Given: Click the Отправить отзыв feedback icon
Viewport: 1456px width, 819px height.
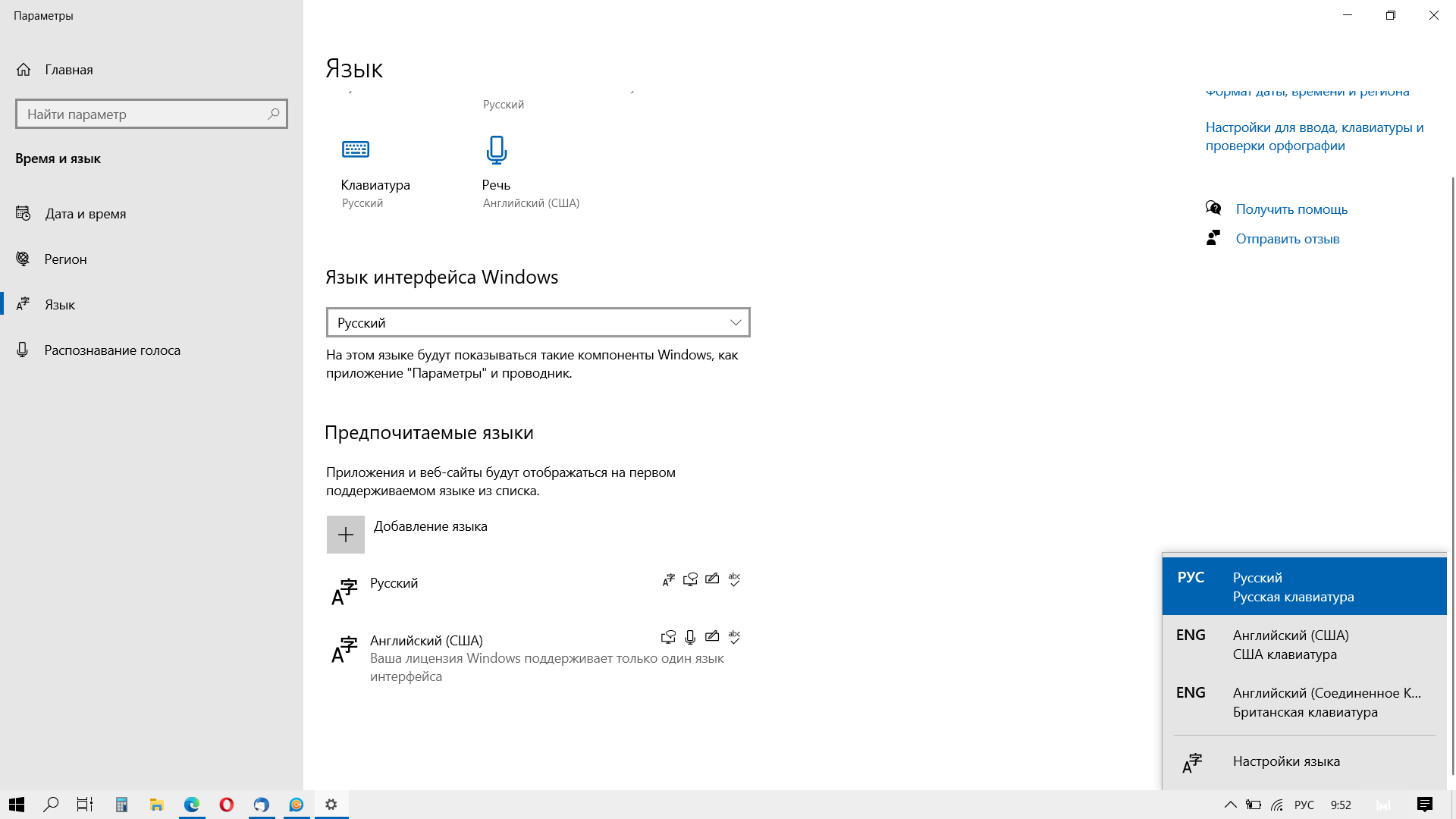Looking at the screenshot, I should 1213,238.
